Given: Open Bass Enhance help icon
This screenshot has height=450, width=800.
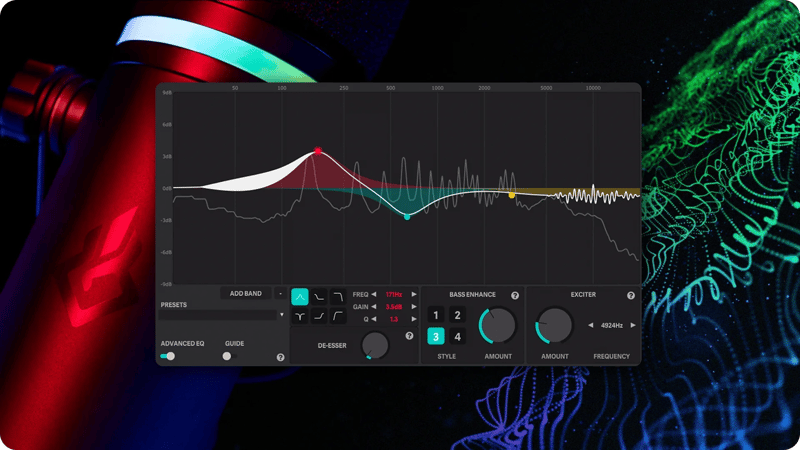Looking at the screenshot, I should click(x=515, y=296).
